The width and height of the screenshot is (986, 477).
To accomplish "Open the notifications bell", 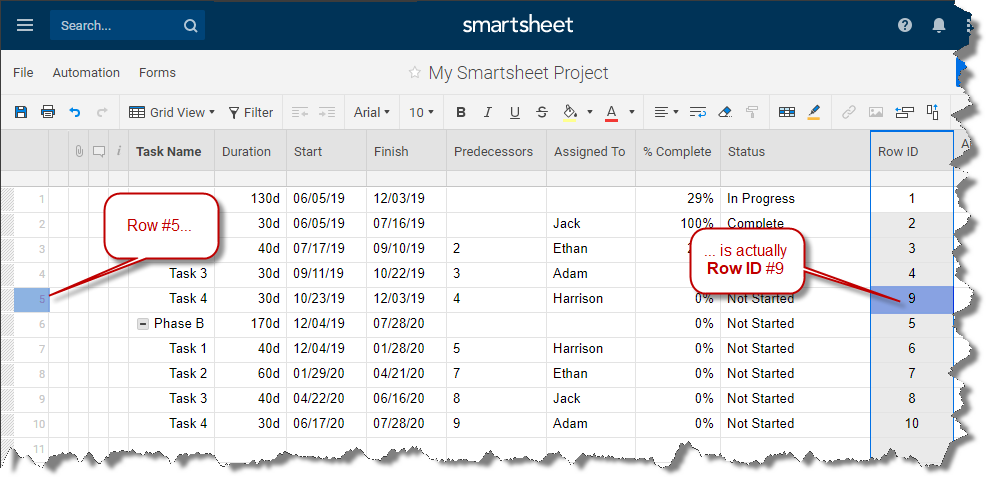I will (939, 25).
